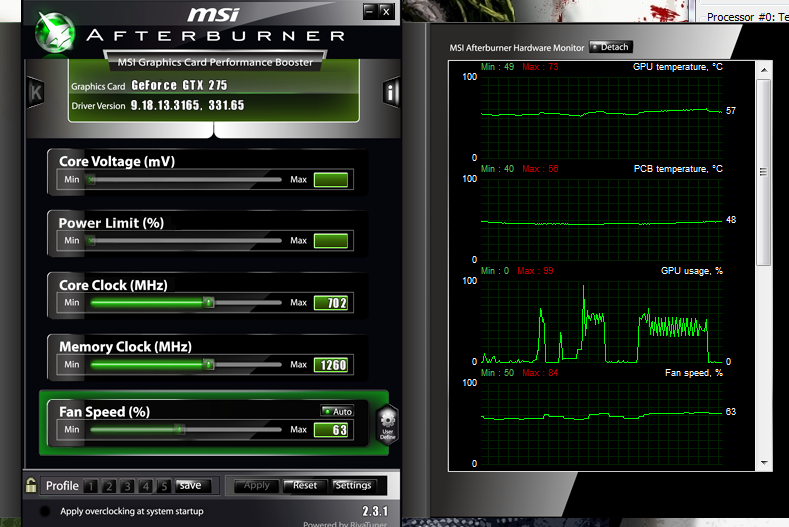
Task: Click the Core Voltage value field
Action: tap(331, 180)
